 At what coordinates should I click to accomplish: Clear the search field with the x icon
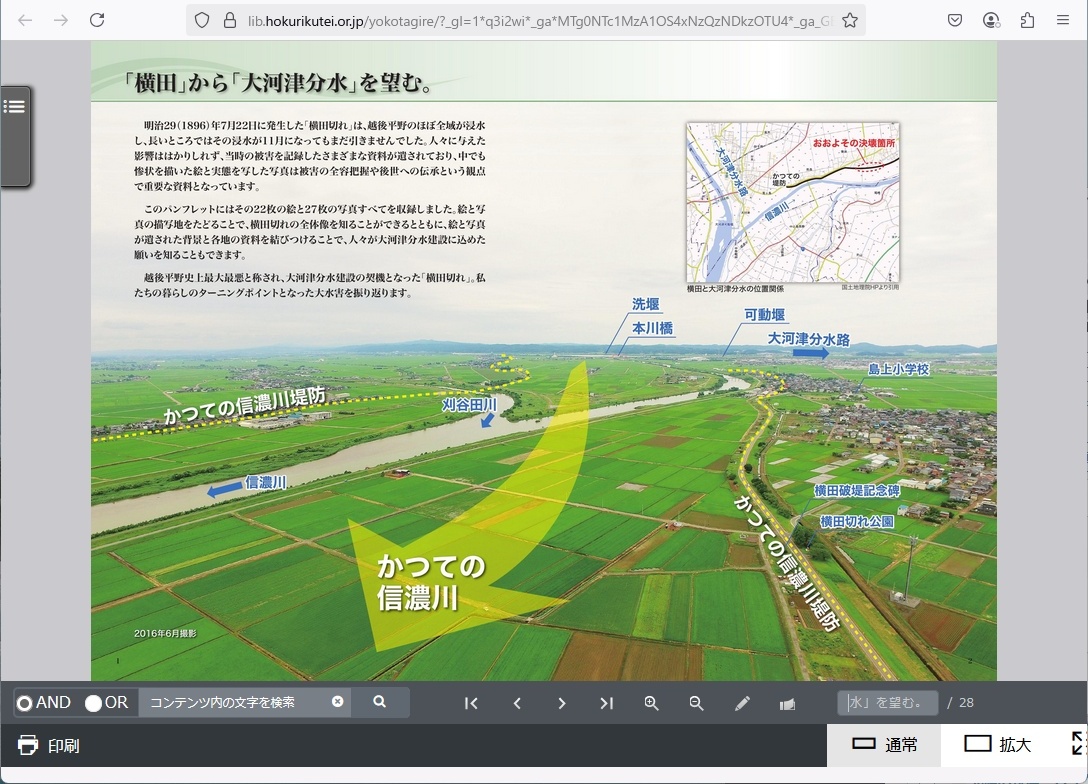[x=337, y=701]
